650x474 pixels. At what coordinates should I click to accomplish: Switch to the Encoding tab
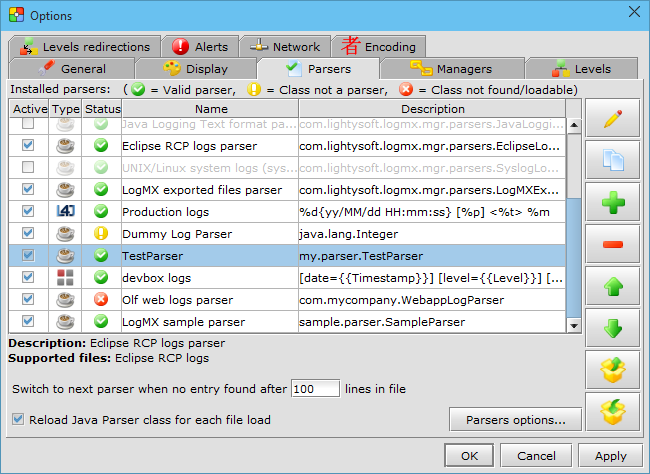pos(378,46)
